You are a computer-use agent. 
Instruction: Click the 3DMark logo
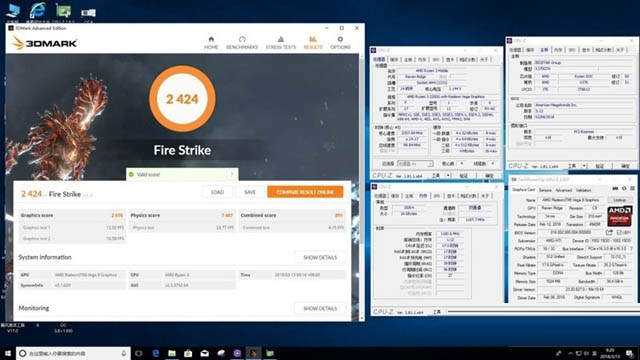[x=44, y=43]
